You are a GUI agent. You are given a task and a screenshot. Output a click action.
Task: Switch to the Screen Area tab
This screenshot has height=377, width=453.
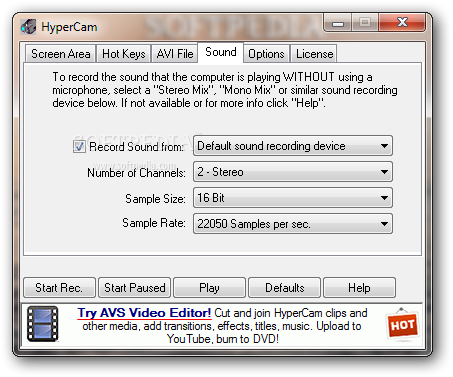61,54
